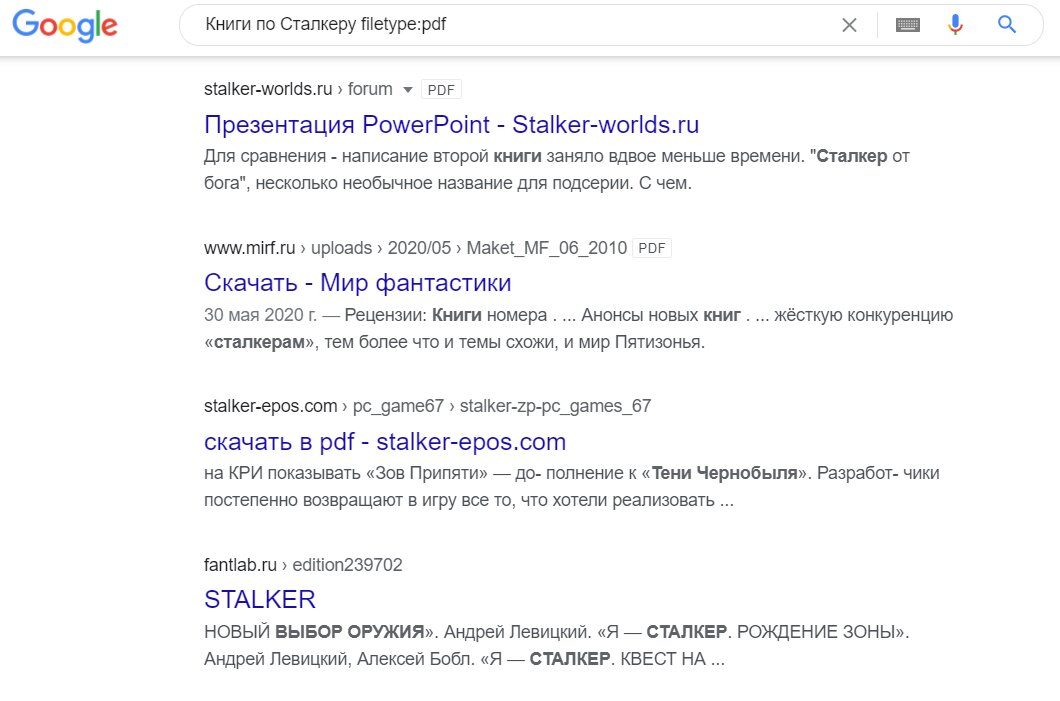Click snippet 'на КРИ показывать «Зов Припяти»'
The image size is (1060, 701).
[x=345, y=473]
